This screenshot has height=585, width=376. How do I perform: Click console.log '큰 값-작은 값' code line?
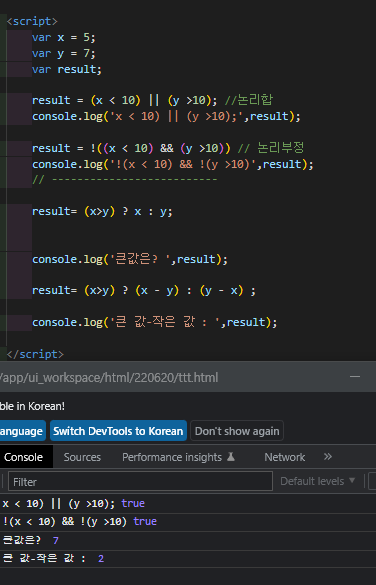coord(155,322)
